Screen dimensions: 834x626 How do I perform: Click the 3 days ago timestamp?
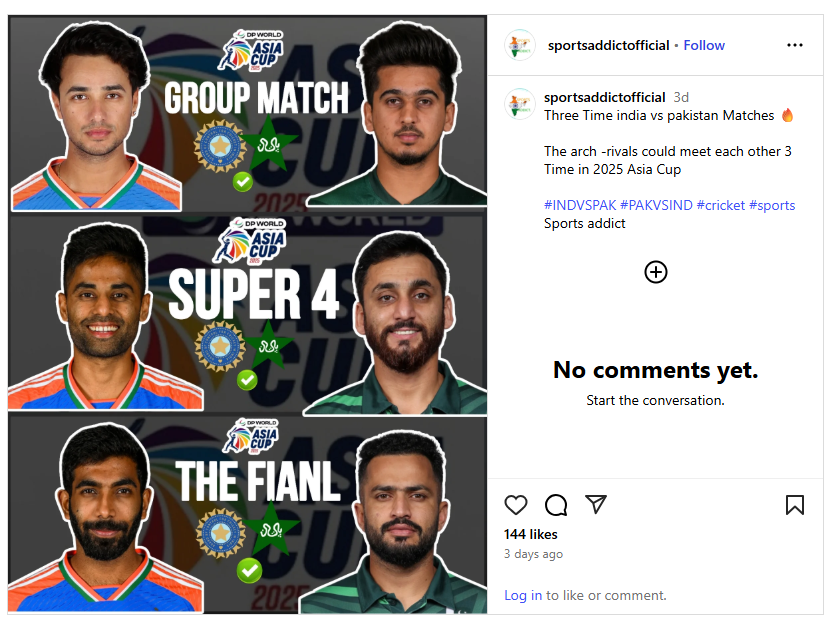[533, 554]
